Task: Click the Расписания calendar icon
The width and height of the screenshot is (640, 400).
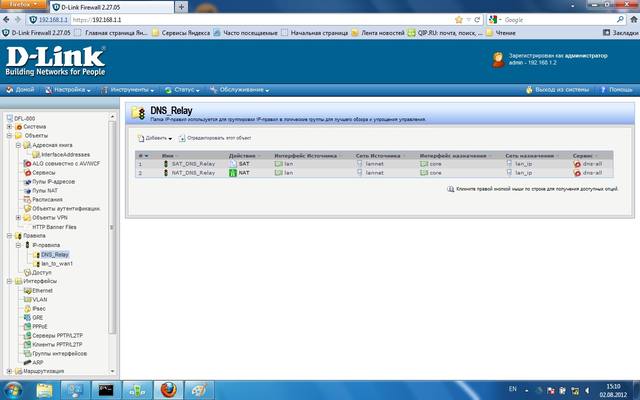Action: 27,200
